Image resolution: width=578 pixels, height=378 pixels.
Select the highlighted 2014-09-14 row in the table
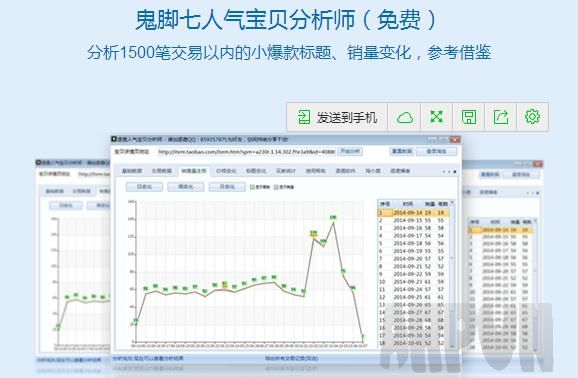coord(413,213)
